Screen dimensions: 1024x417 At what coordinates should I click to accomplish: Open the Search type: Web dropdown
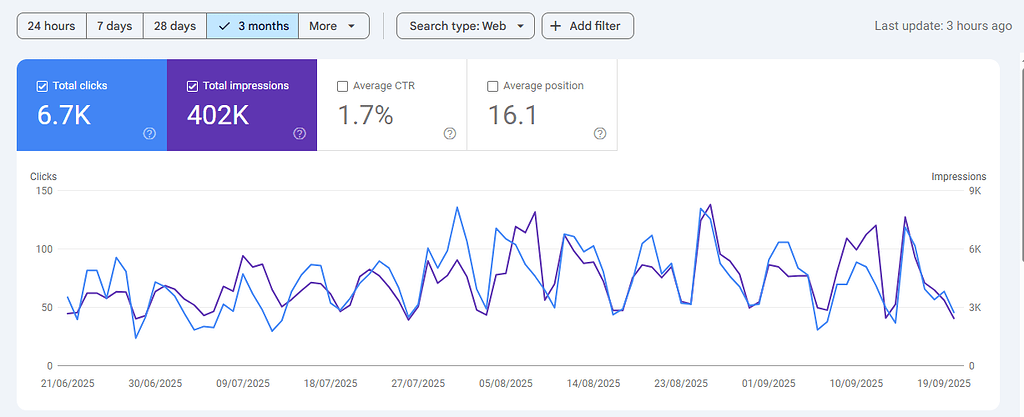pyautogui.click(x=465, y=26)
